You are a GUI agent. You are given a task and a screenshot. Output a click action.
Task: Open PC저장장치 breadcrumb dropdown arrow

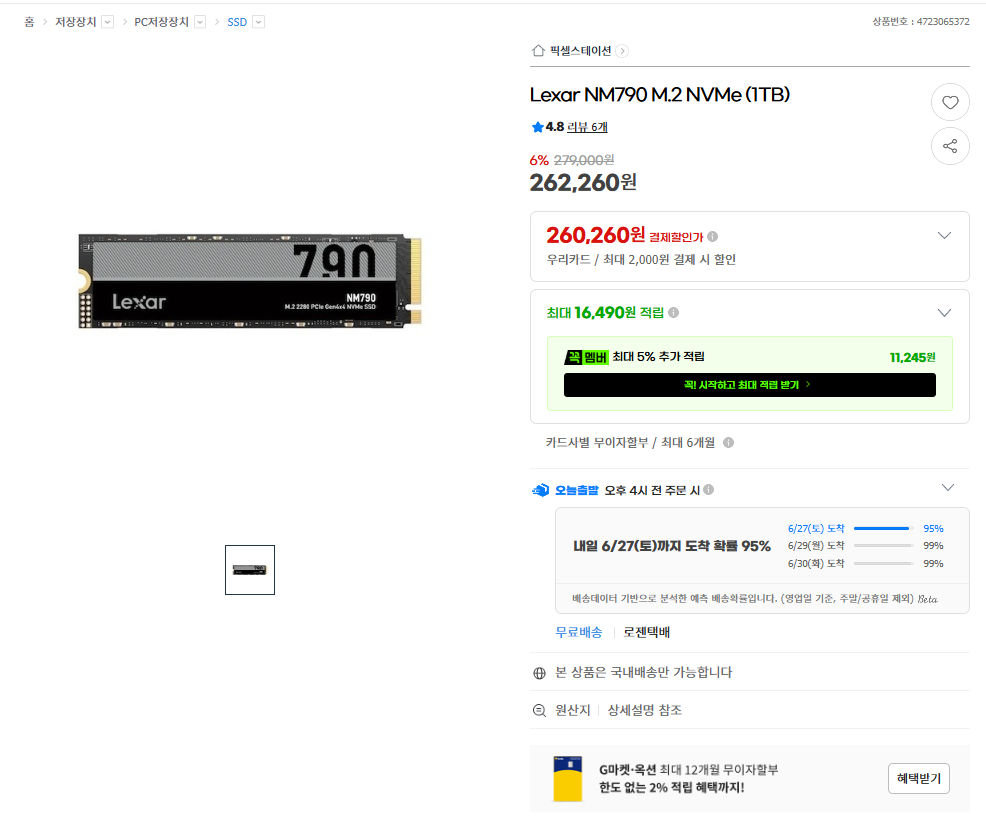click(200, 22)
